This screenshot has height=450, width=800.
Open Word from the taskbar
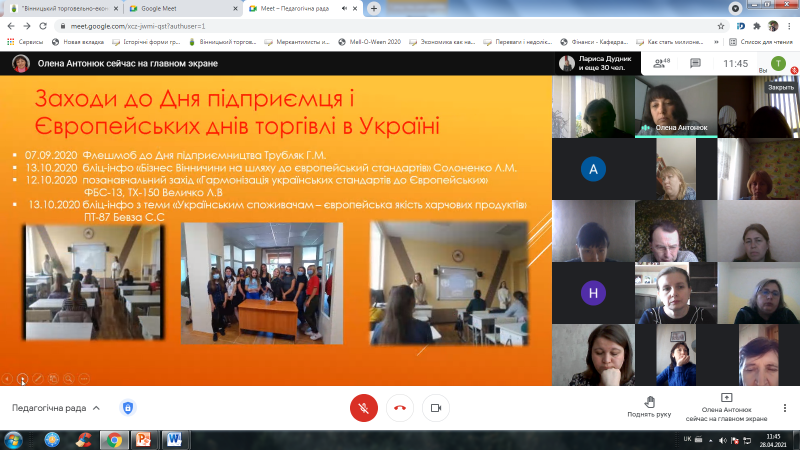tap(175, 440)
